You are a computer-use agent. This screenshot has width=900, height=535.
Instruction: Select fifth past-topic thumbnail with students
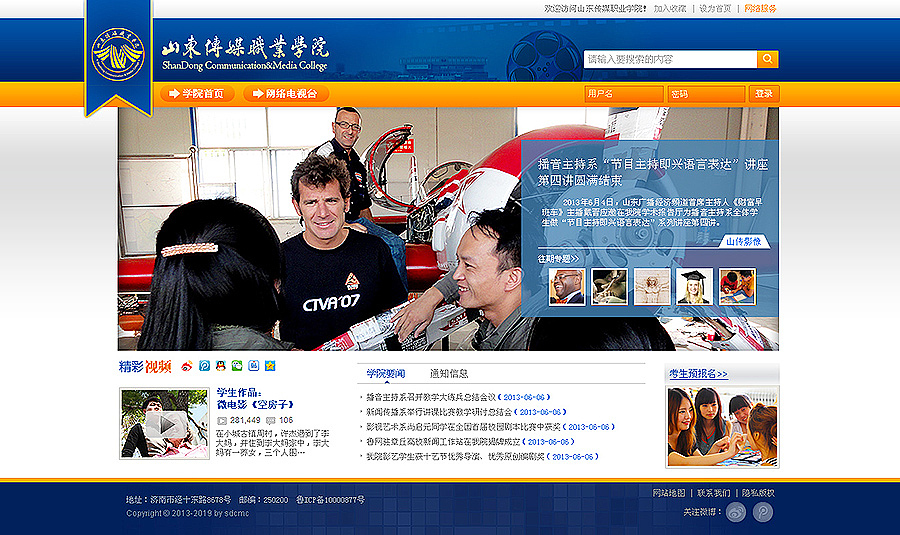click(738, 286)
